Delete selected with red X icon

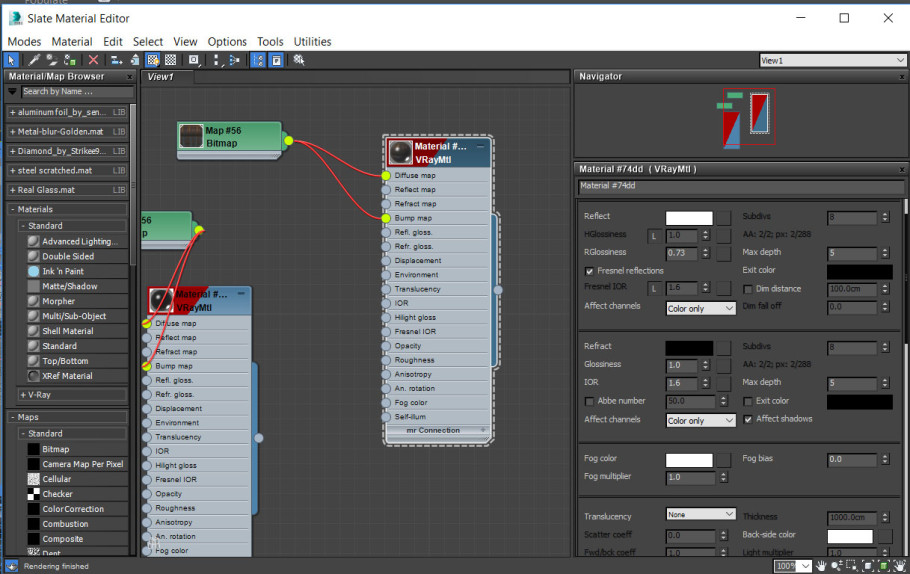point(93,60)
